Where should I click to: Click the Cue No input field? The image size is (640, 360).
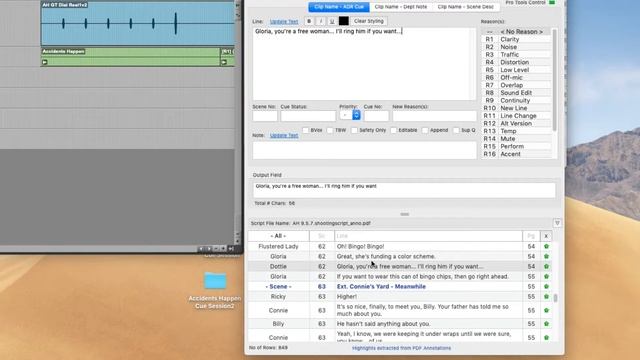(x=376, y=116)
